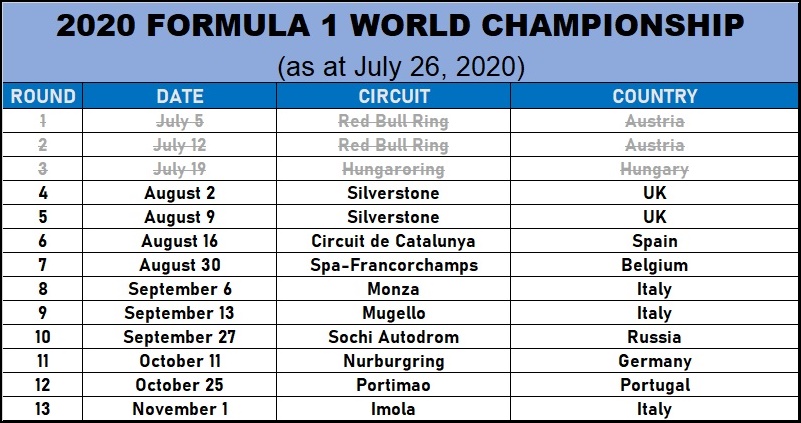The width and height of the screenshot is (801, 423).
Task: Click the Monza circuit cell
Action: point(394,289)
